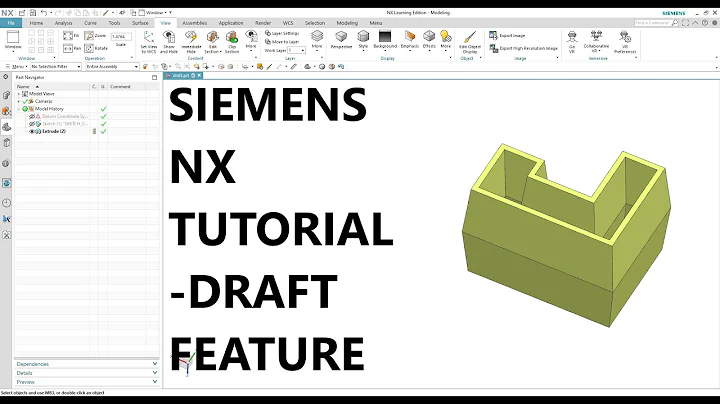Hide the Extrude (2) feature
This screenshot has width=720, height=404.
(x=32, y=131)
